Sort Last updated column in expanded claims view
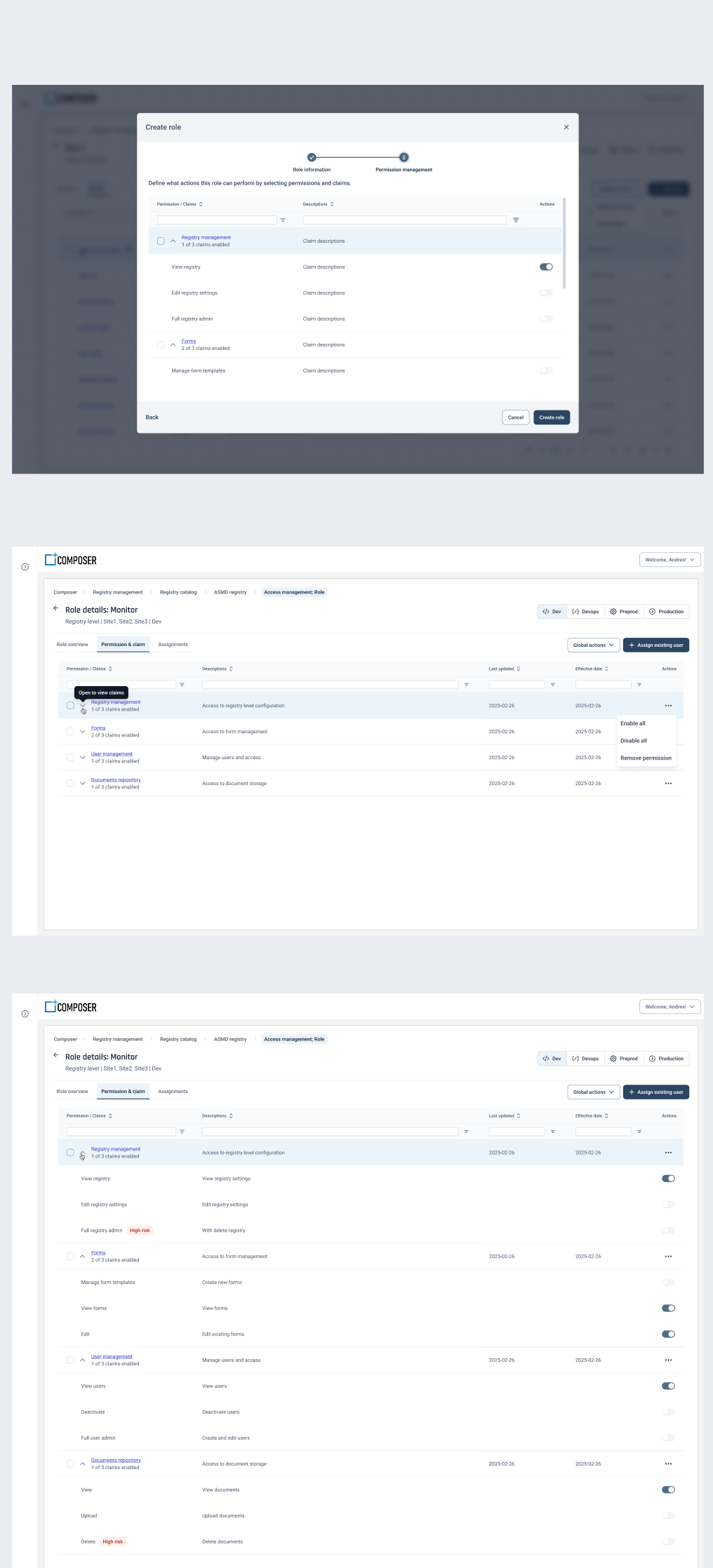The image size is (713, 1568). (x=519, y=1115)
